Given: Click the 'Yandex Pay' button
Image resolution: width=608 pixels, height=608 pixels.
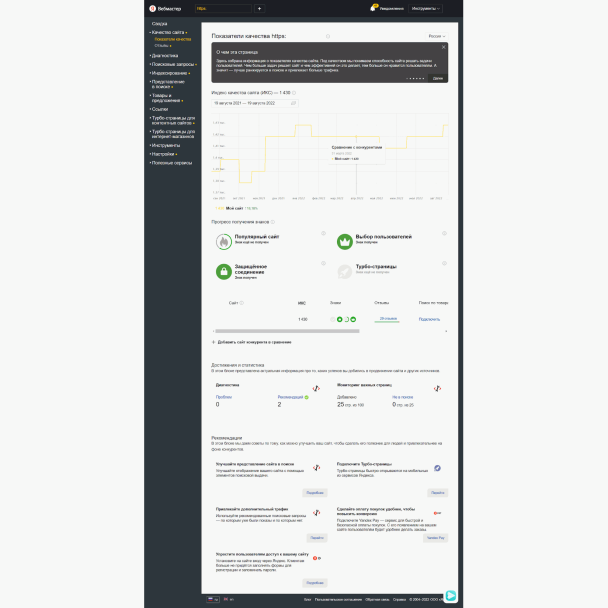Looking at the screenshot, I should tap(435, 537).
